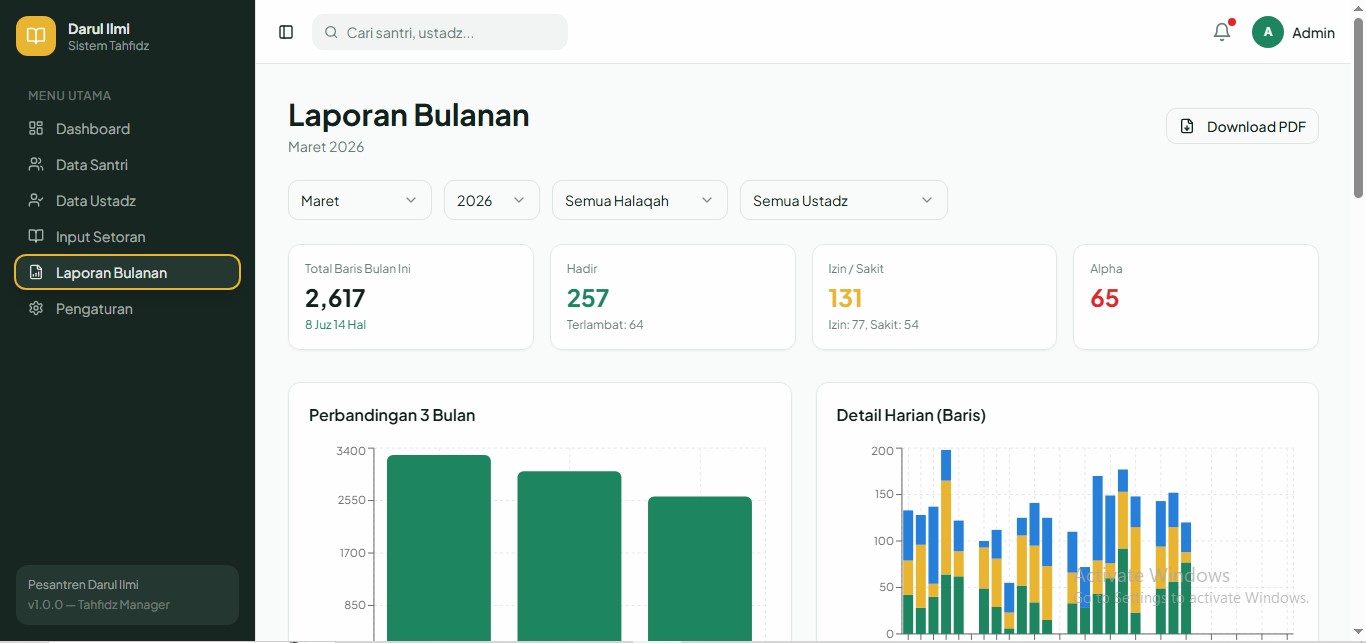Viewport: 1366px width, 643px height.
Task: Focus the Cari santri, ustadz search field
Action: pos(440,32)
